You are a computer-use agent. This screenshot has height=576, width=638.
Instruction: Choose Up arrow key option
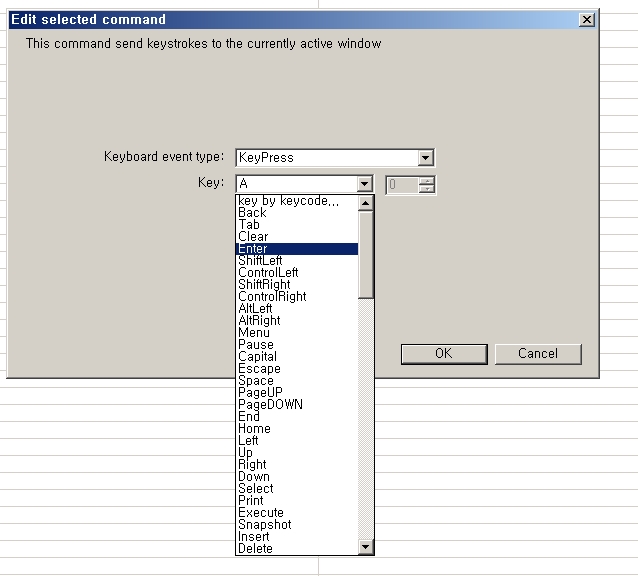[x=297, y=453]
